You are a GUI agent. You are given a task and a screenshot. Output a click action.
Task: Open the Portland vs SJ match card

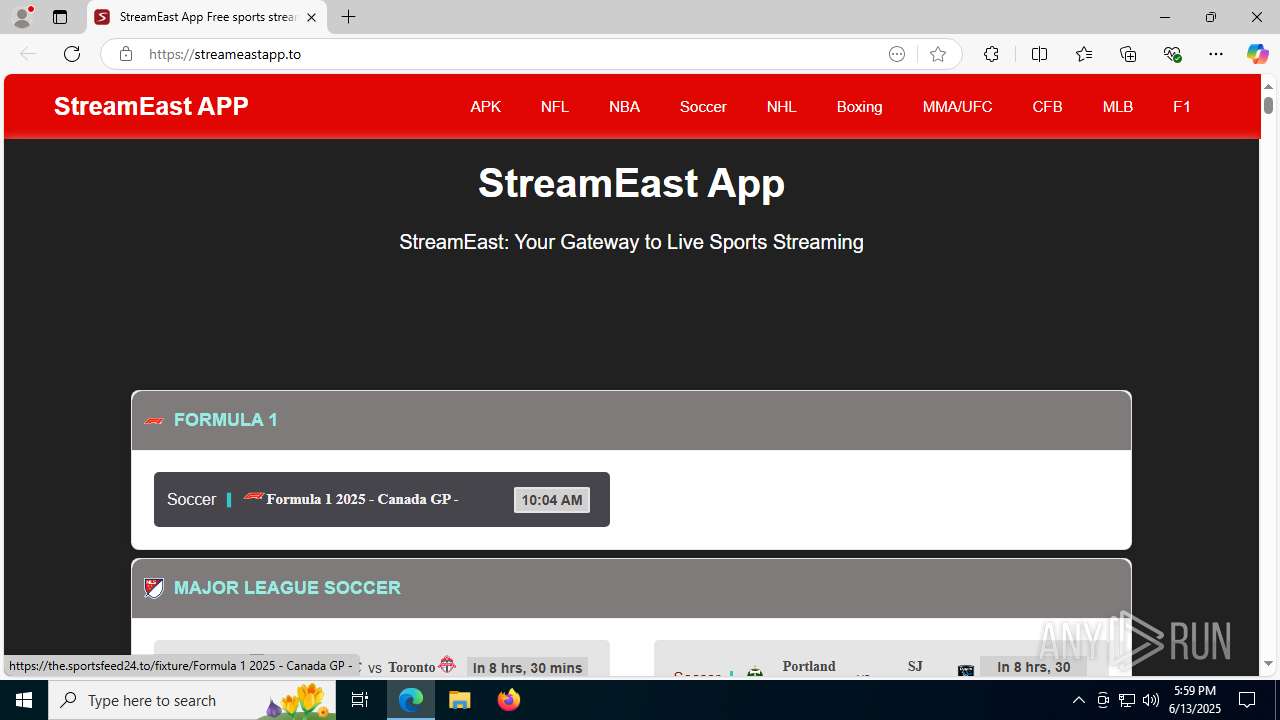click(882, 659)
